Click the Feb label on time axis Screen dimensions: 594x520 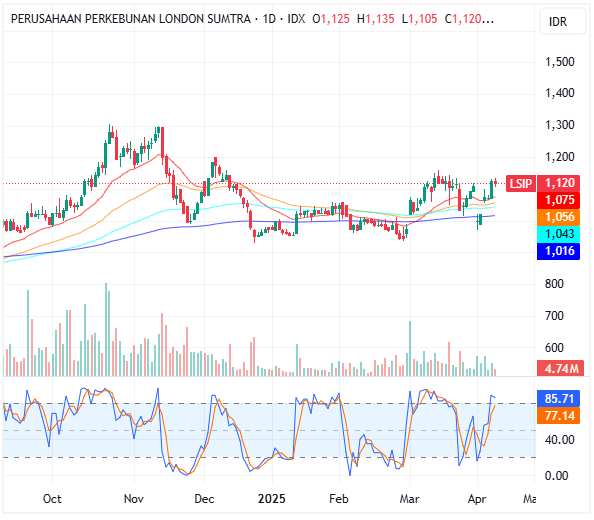pos(339,499)
